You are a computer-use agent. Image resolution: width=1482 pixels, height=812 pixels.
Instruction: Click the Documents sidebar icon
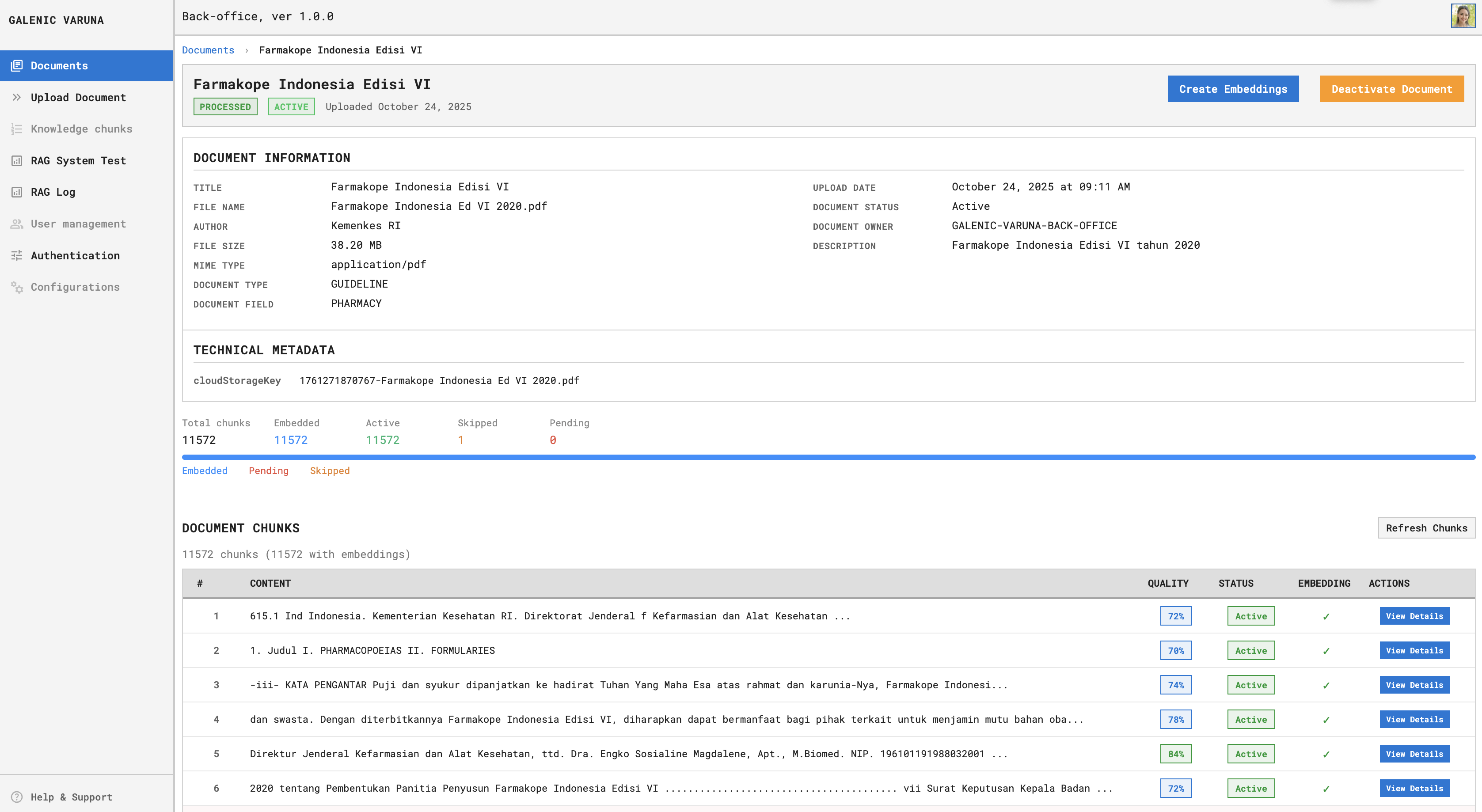[17, 65]
